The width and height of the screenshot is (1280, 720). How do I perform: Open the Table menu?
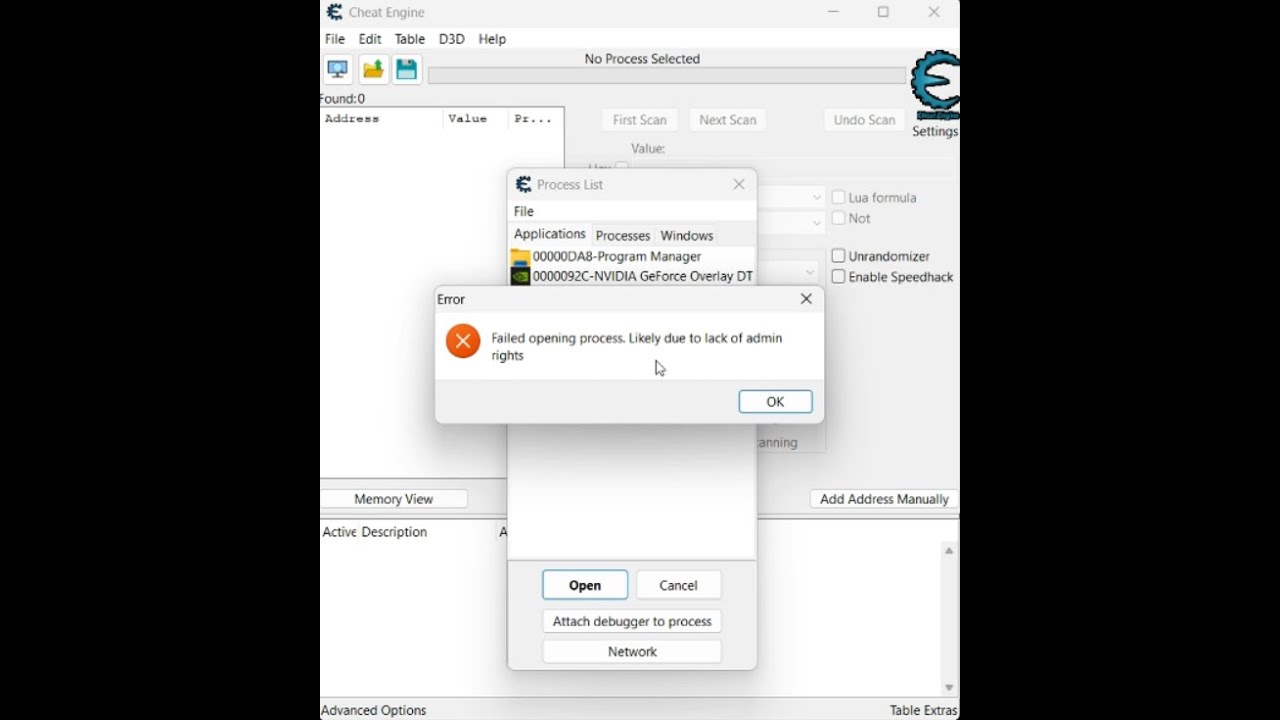[410, 39]
